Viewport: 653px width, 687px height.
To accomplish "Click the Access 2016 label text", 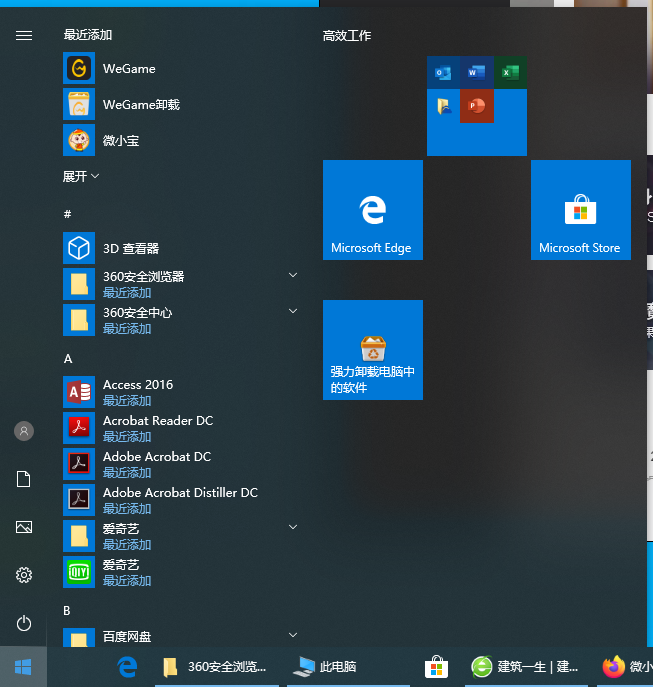I will click(138, 385).
